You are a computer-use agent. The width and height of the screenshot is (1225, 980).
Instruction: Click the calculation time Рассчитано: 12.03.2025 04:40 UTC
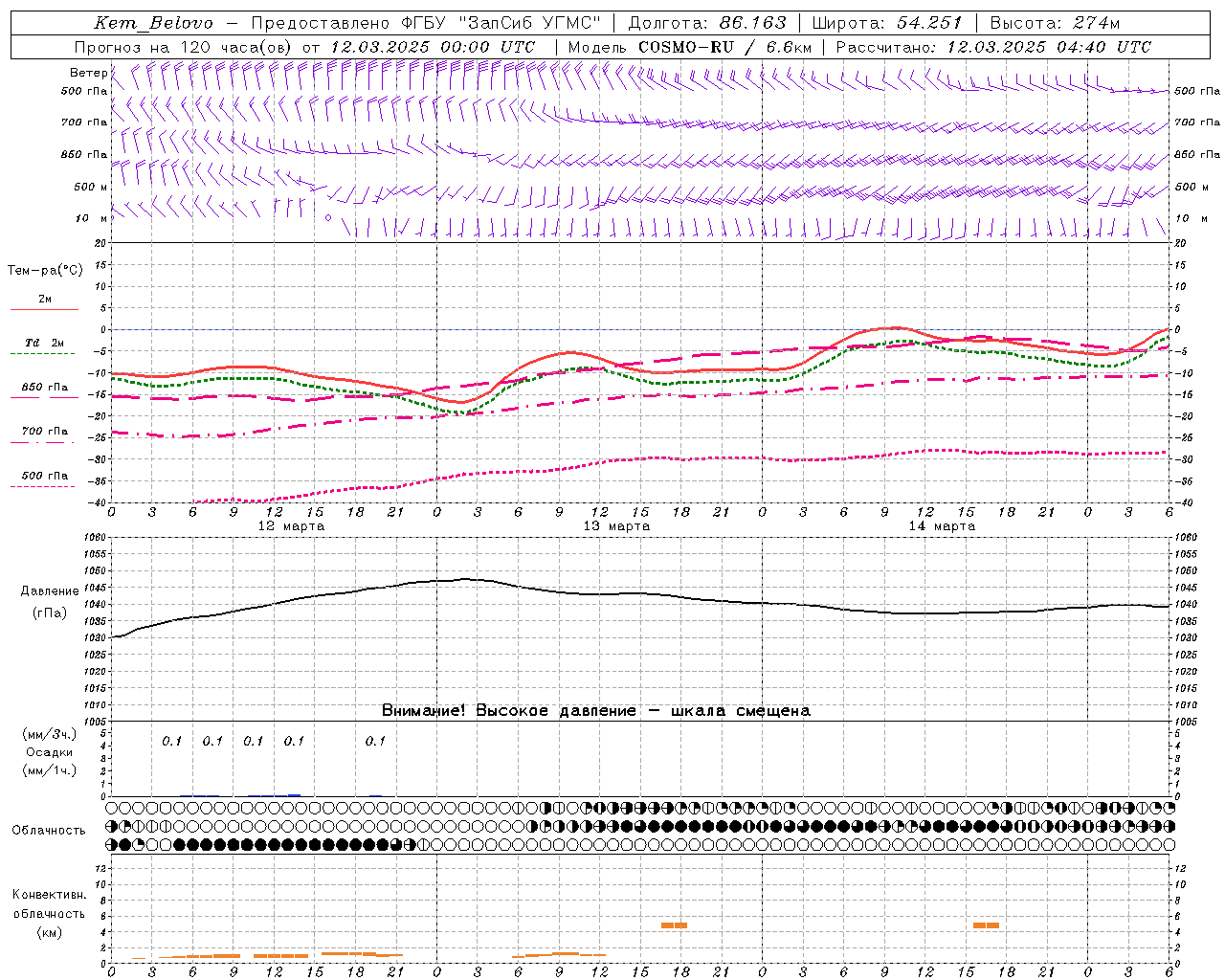(993, 47)
